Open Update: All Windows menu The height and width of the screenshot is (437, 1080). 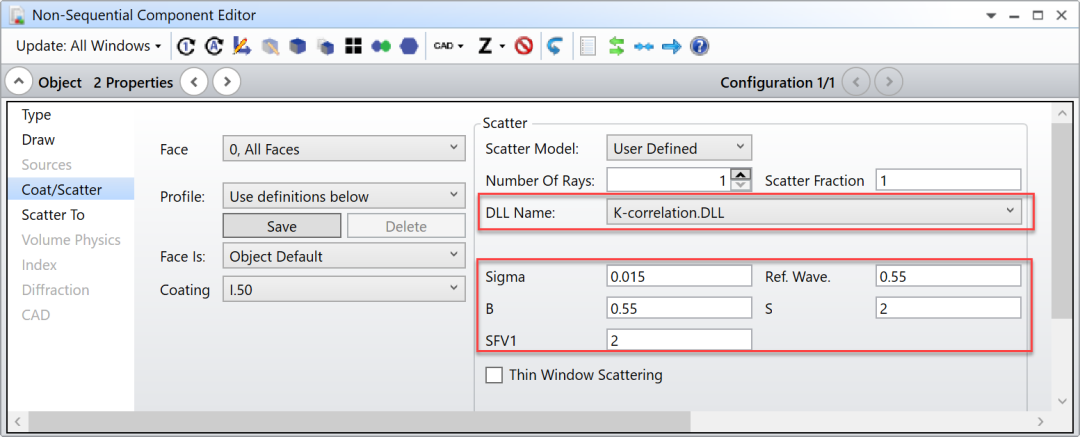coord(88,46)
